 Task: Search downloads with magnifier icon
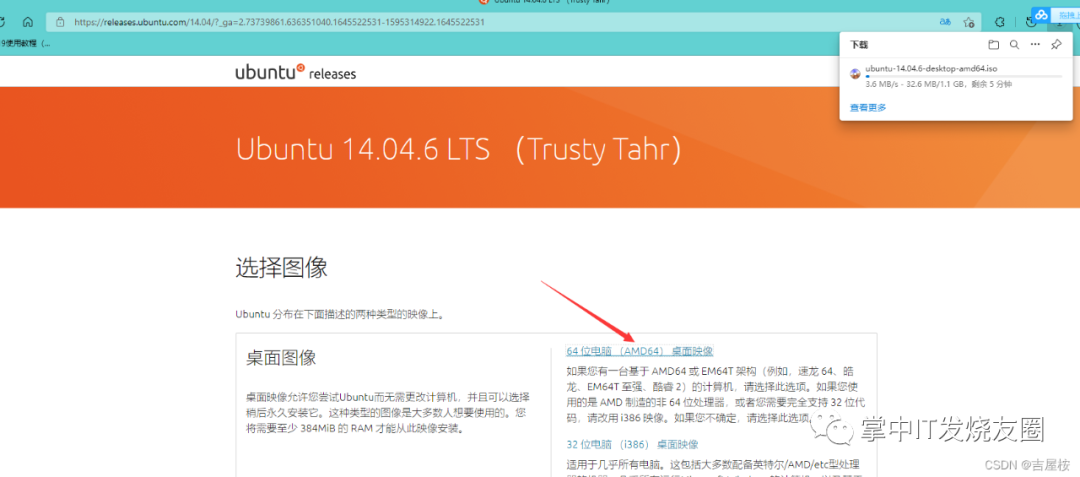(1014, 45)
